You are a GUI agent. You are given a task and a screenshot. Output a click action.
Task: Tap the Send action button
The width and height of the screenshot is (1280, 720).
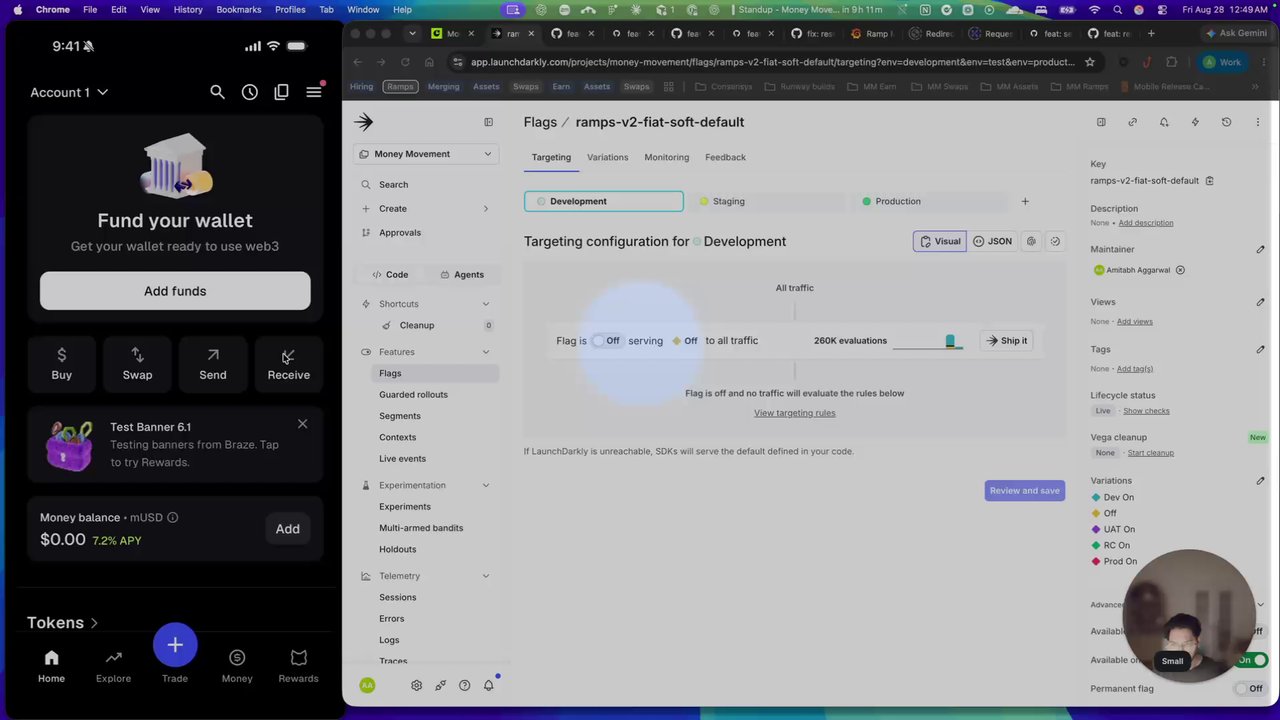tap(213, 364)
